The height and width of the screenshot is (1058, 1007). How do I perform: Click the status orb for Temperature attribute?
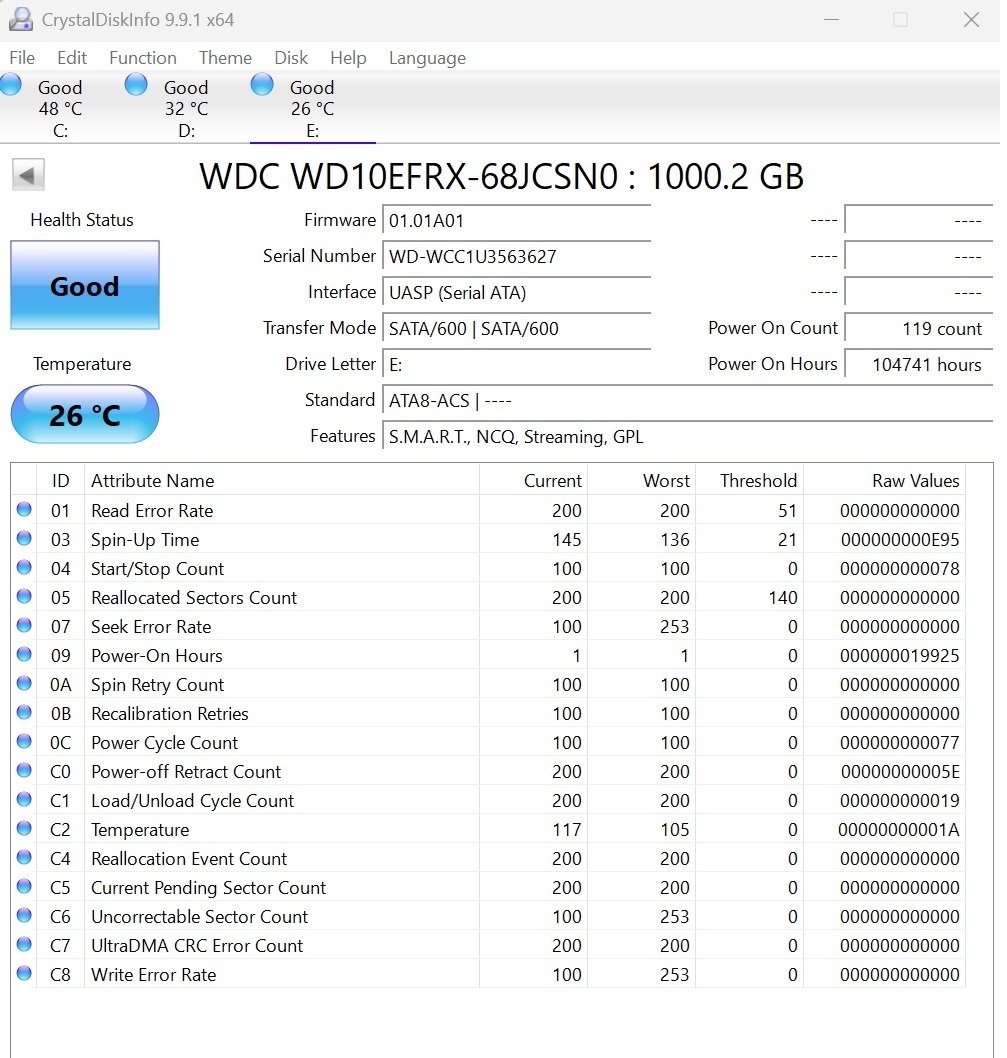(x=24, y=829)
